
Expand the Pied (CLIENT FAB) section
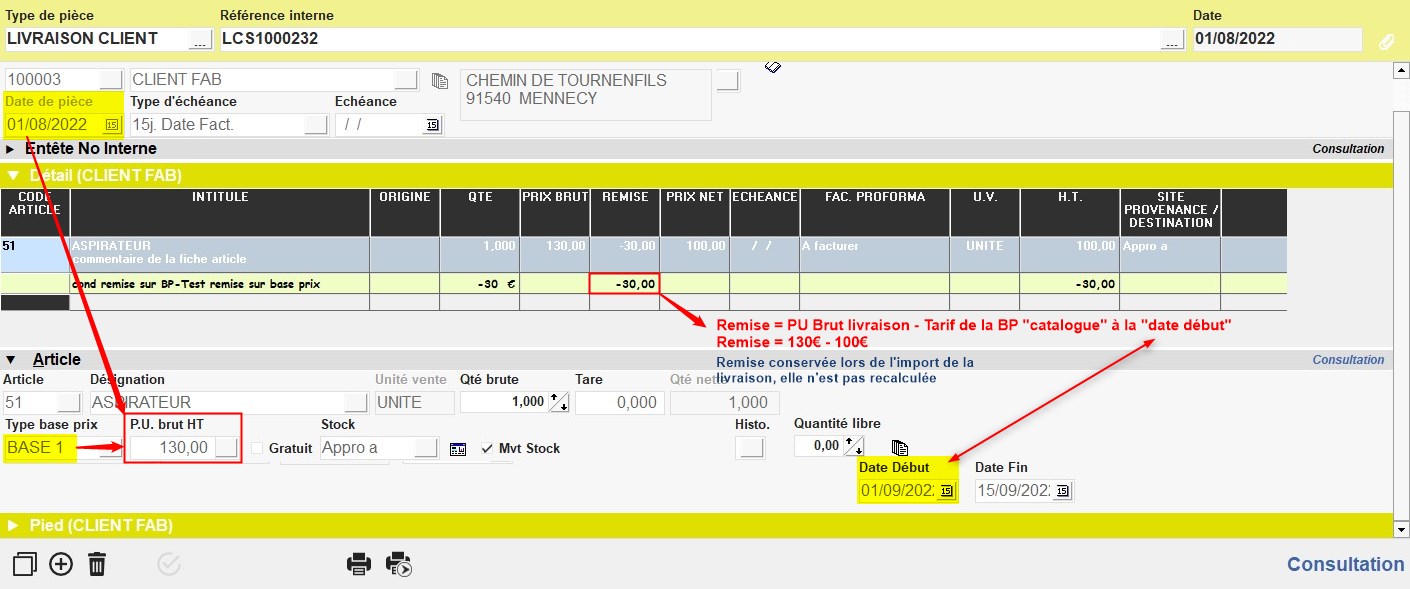tap(11, 525)
